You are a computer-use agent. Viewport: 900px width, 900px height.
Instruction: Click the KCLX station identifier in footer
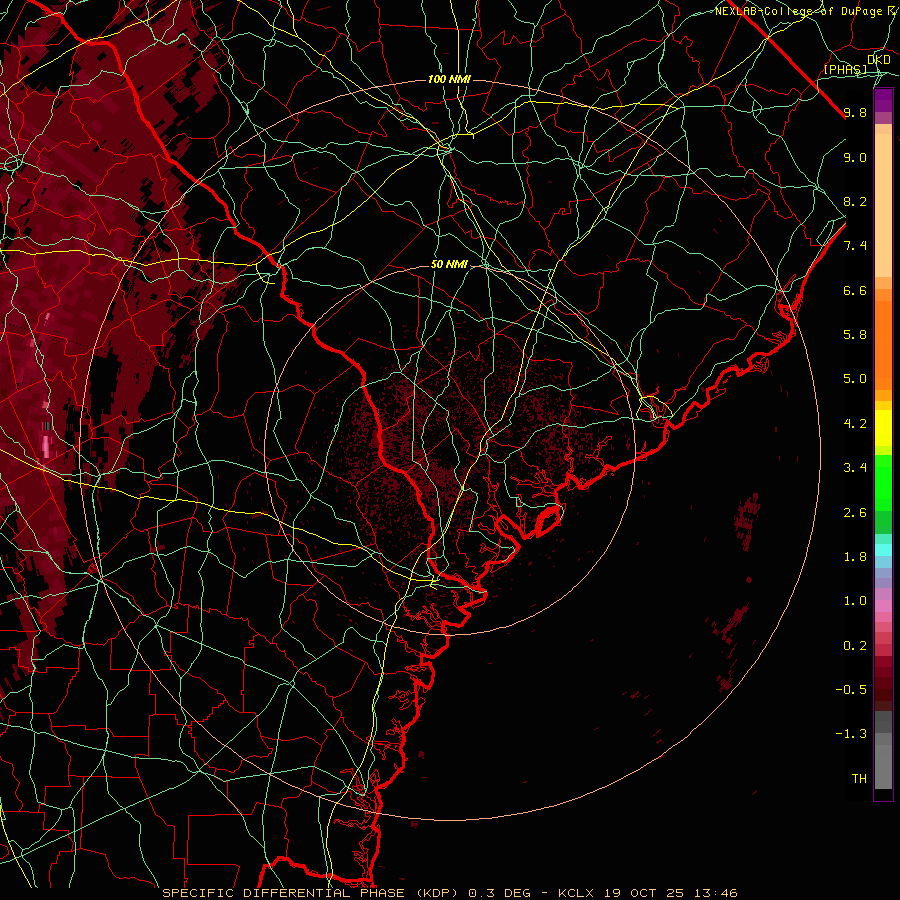point(577,893)
